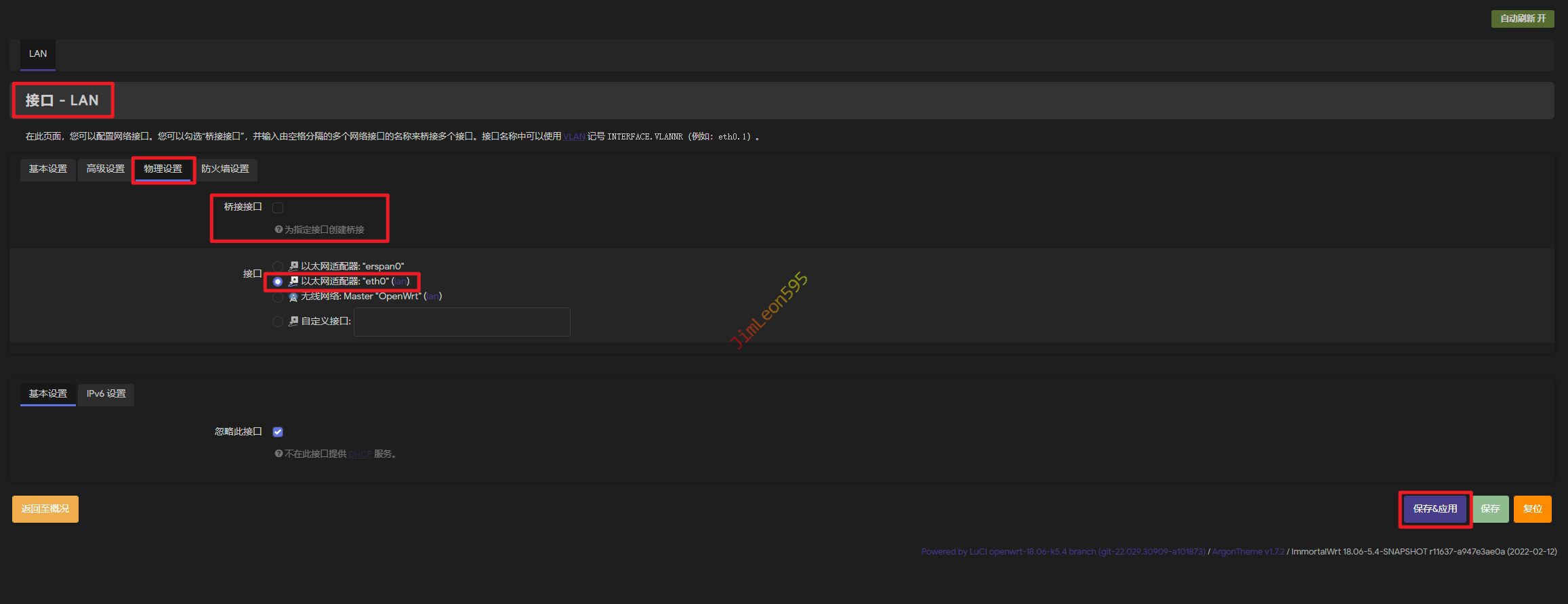Click the custom interface text field
The height and width of the screenshot is (604, 1568).
(x=461, y=322)
